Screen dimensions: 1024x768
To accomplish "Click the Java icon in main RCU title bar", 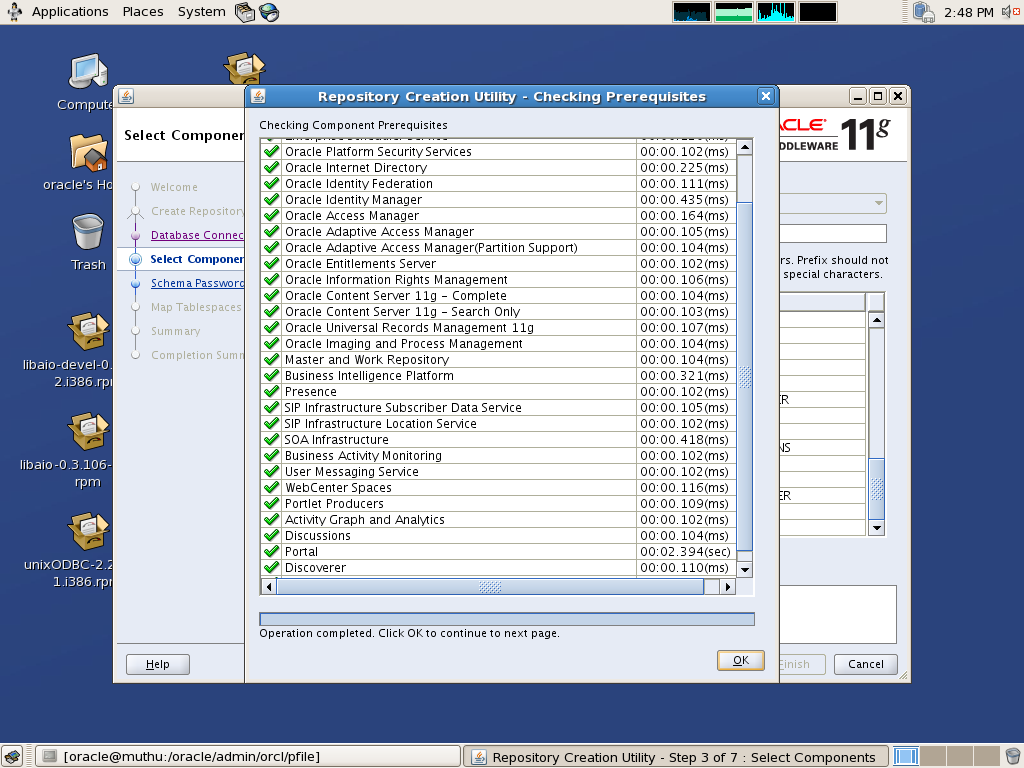I will (x=126, y=96).
